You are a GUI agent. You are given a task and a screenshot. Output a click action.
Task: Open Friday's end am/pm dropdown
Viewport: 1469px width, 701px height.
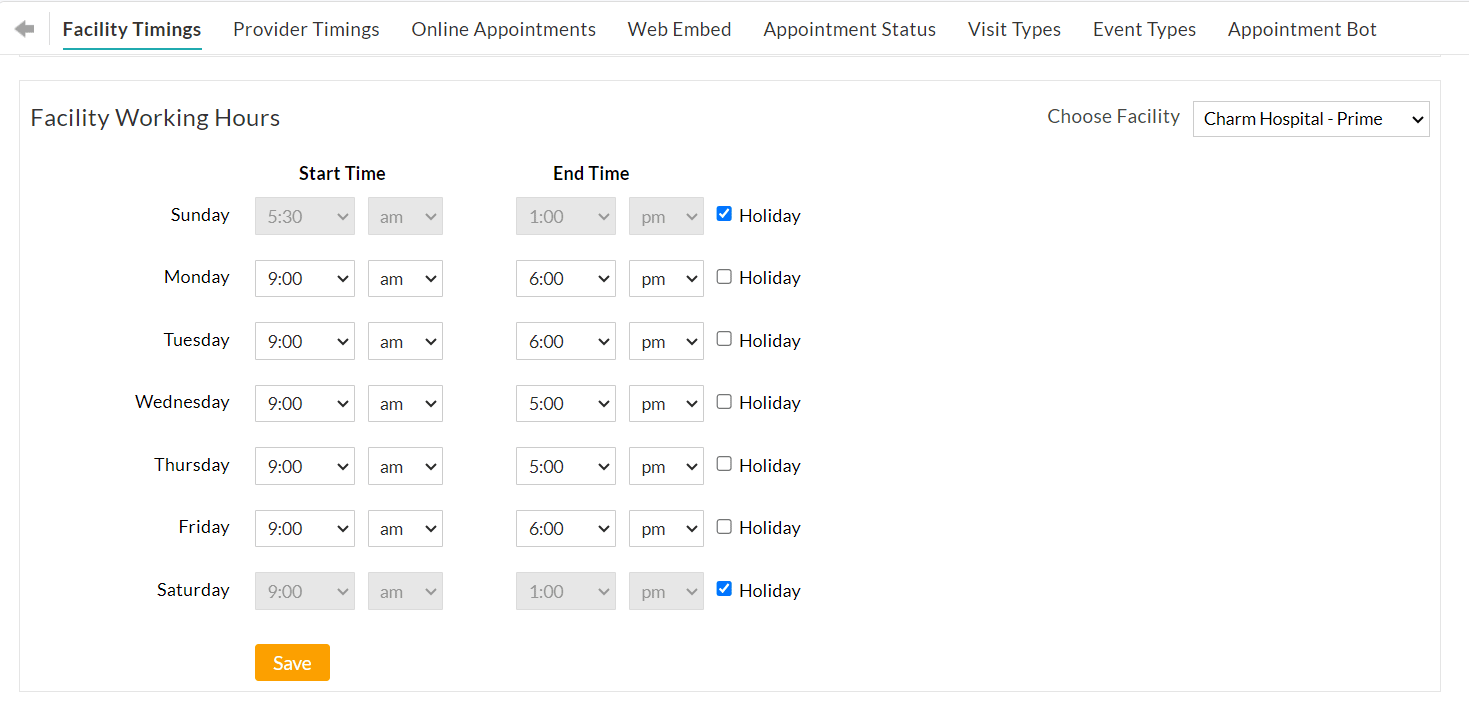[665, 528]
